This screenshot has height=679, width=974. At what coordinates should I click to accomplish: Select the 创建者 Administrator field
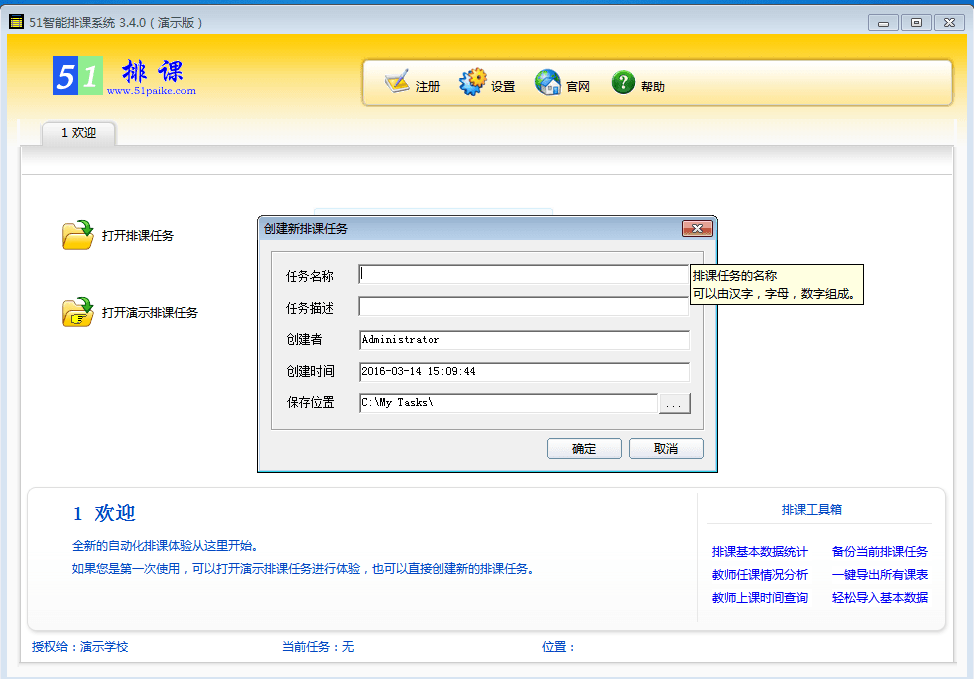[523, 340]
